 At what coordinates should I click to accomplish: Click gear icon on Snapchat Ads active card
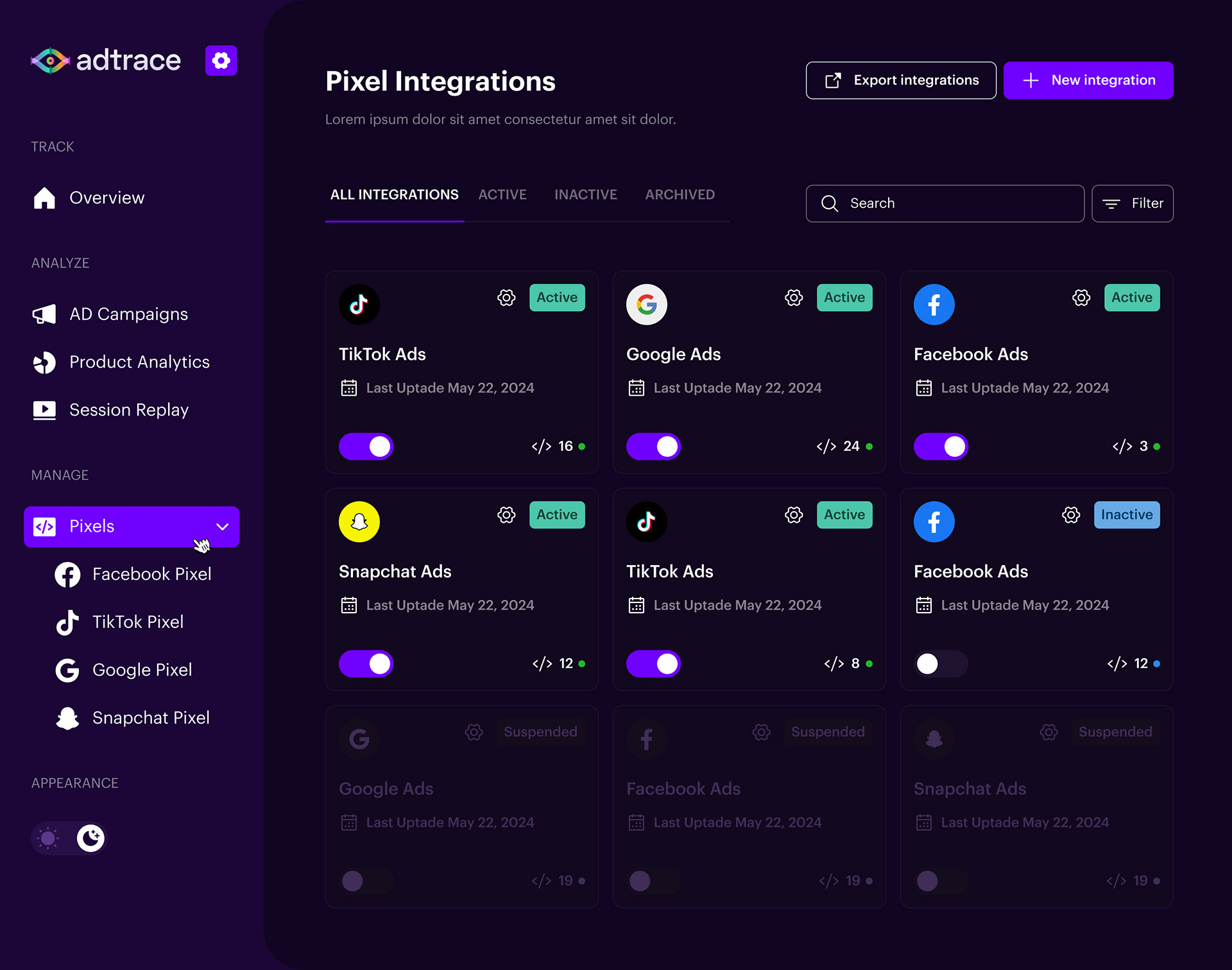[506, 515]
